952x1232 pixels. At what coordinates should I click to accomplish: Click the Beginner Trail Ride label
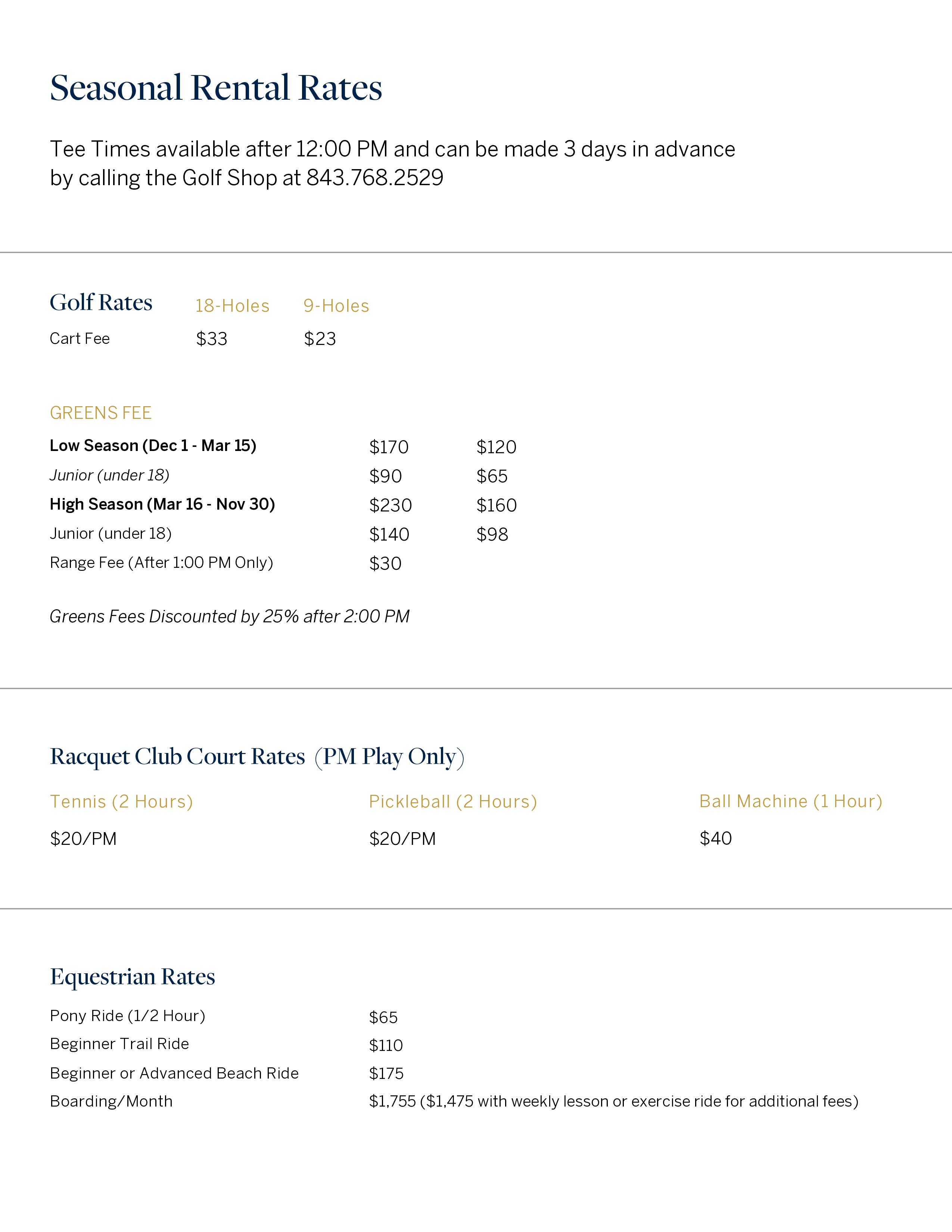click(x=119, y=1044)
